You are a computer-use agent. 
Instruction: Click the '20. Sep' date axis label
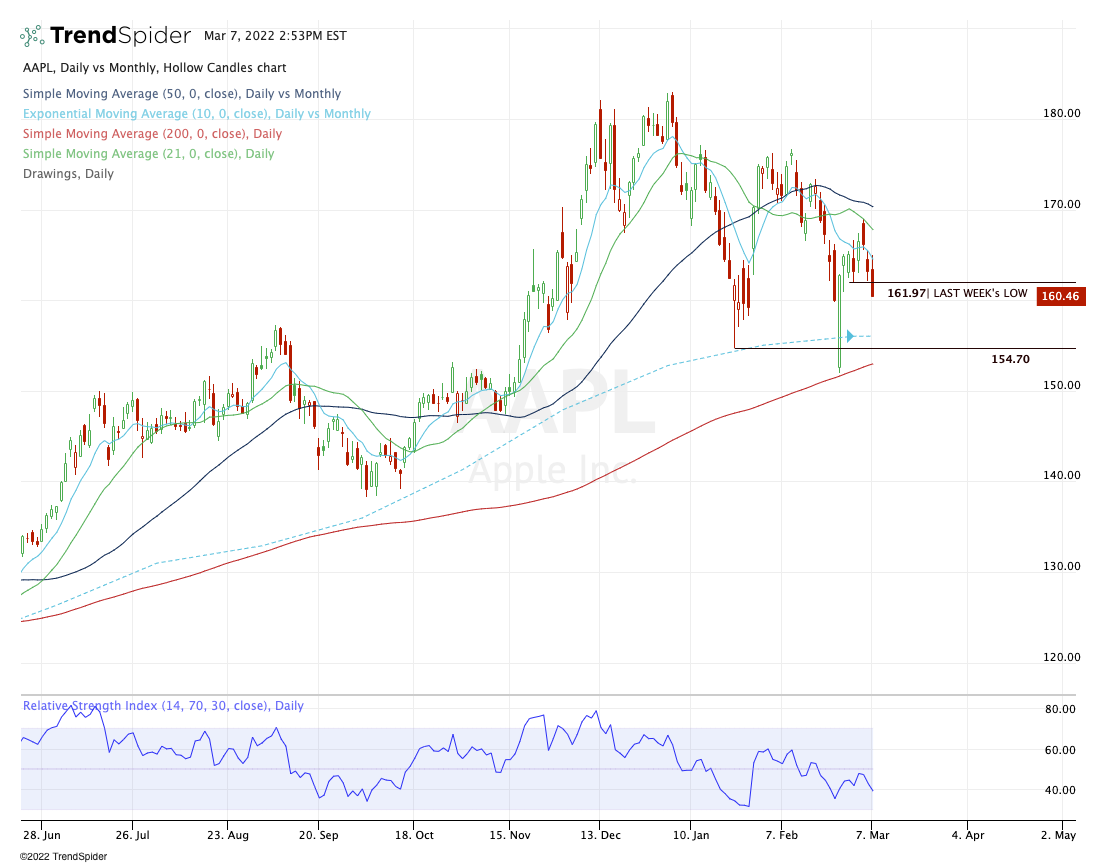point(319,835)
